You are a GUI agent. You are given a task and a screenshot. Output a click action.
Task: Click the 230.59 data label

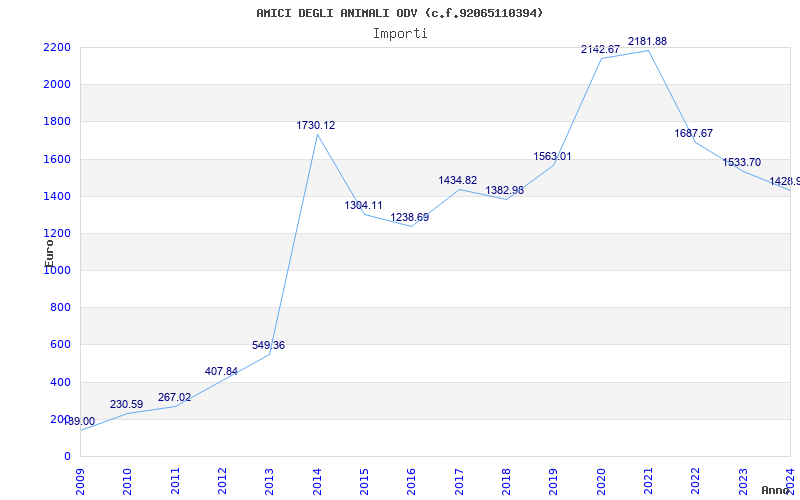127,405
